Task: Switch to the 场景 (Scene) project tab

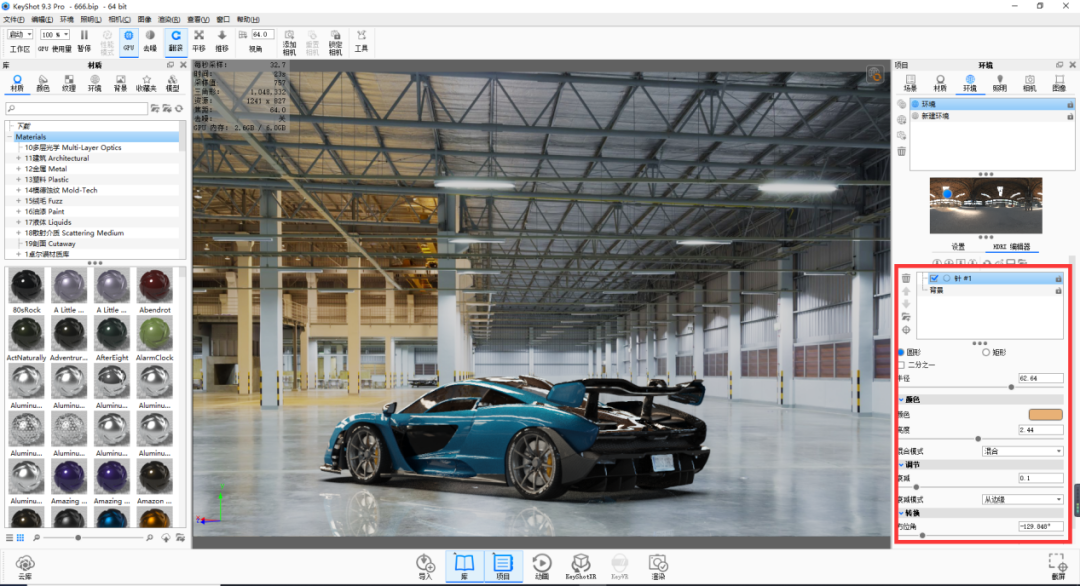Action: tap(910, 83)
